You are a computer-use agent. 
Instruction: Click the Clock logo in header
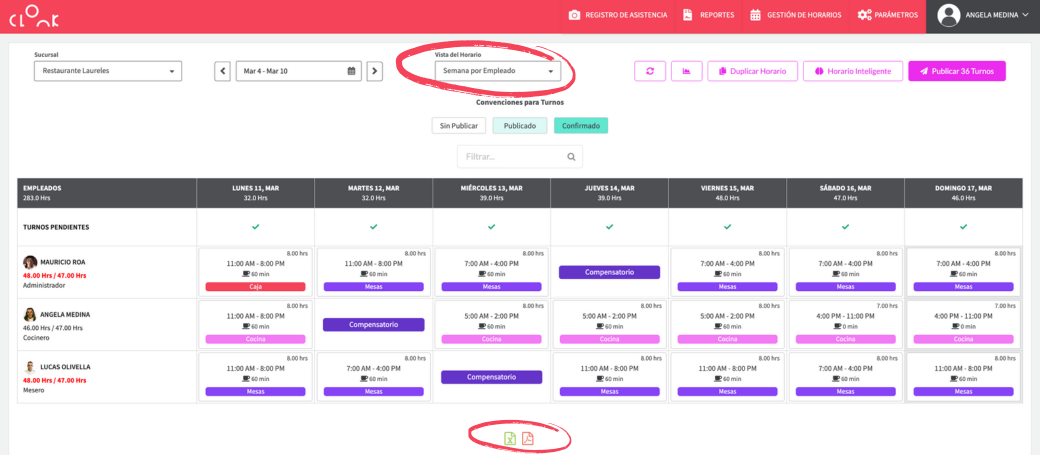pos(34,15)
